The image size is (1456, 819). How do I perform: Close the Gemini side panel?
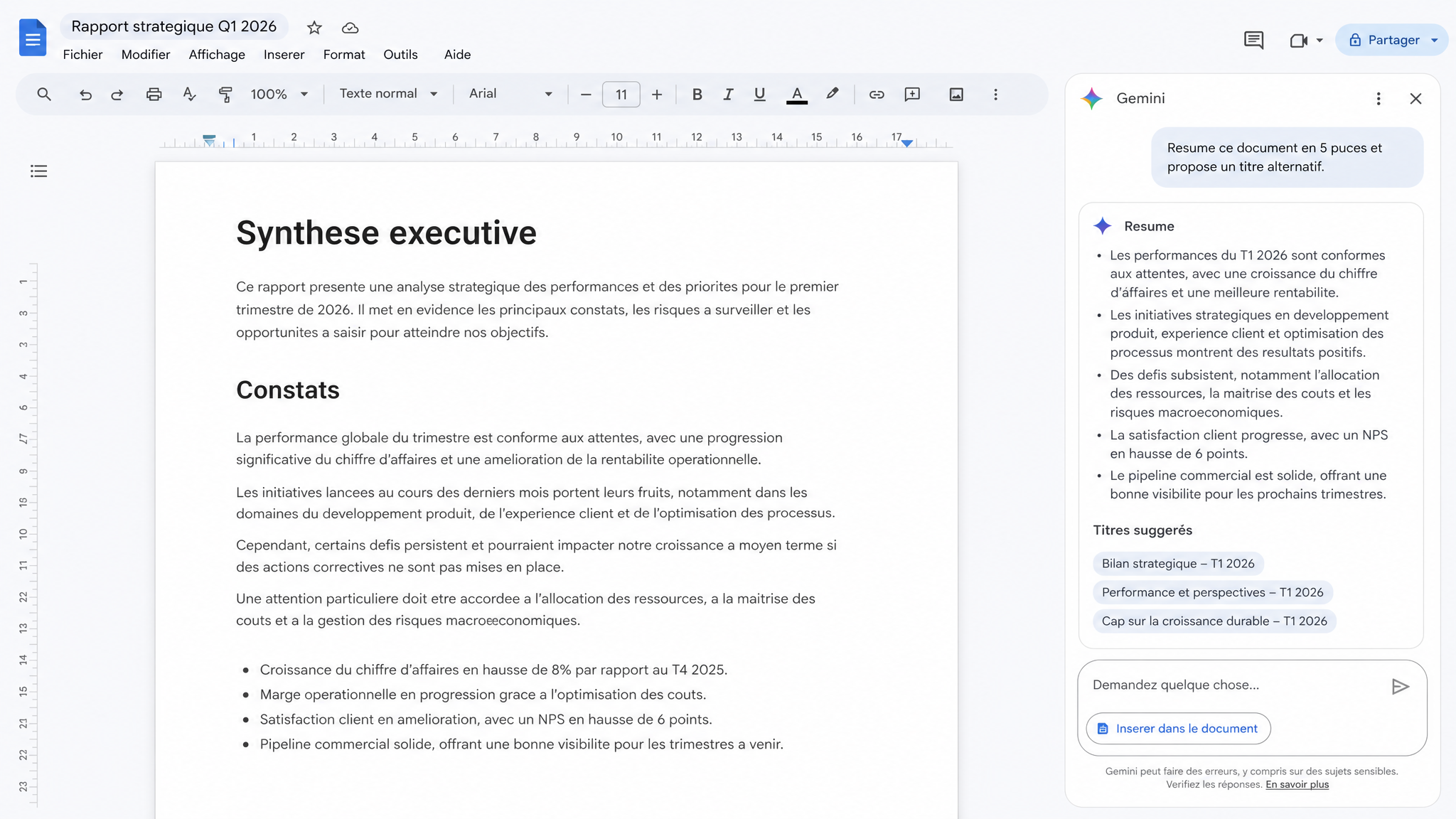click(1415, 99)
